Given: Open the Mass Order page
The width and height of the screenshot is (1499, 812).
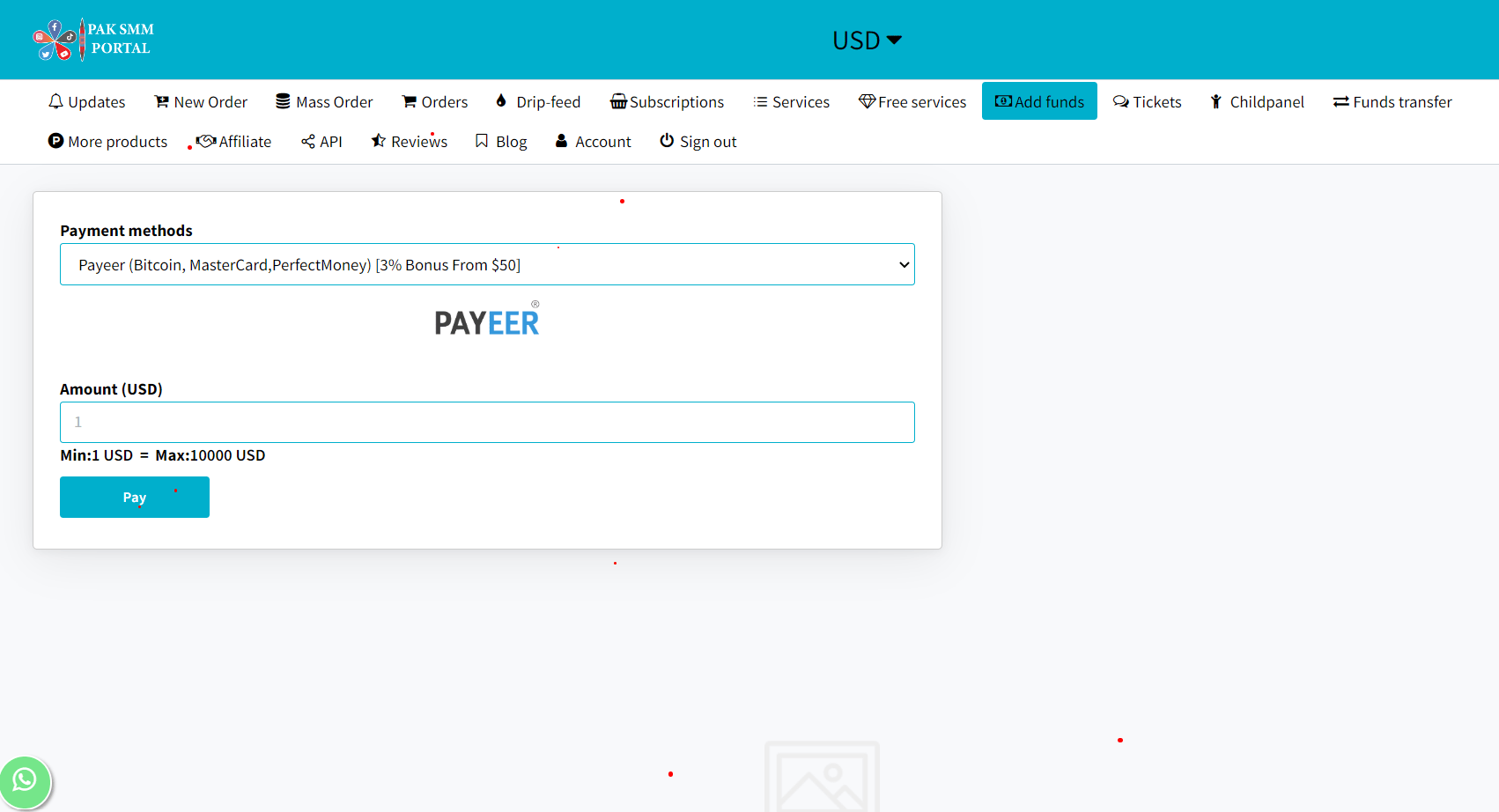Looking at the screenshot, I should [x=324, y=102].
